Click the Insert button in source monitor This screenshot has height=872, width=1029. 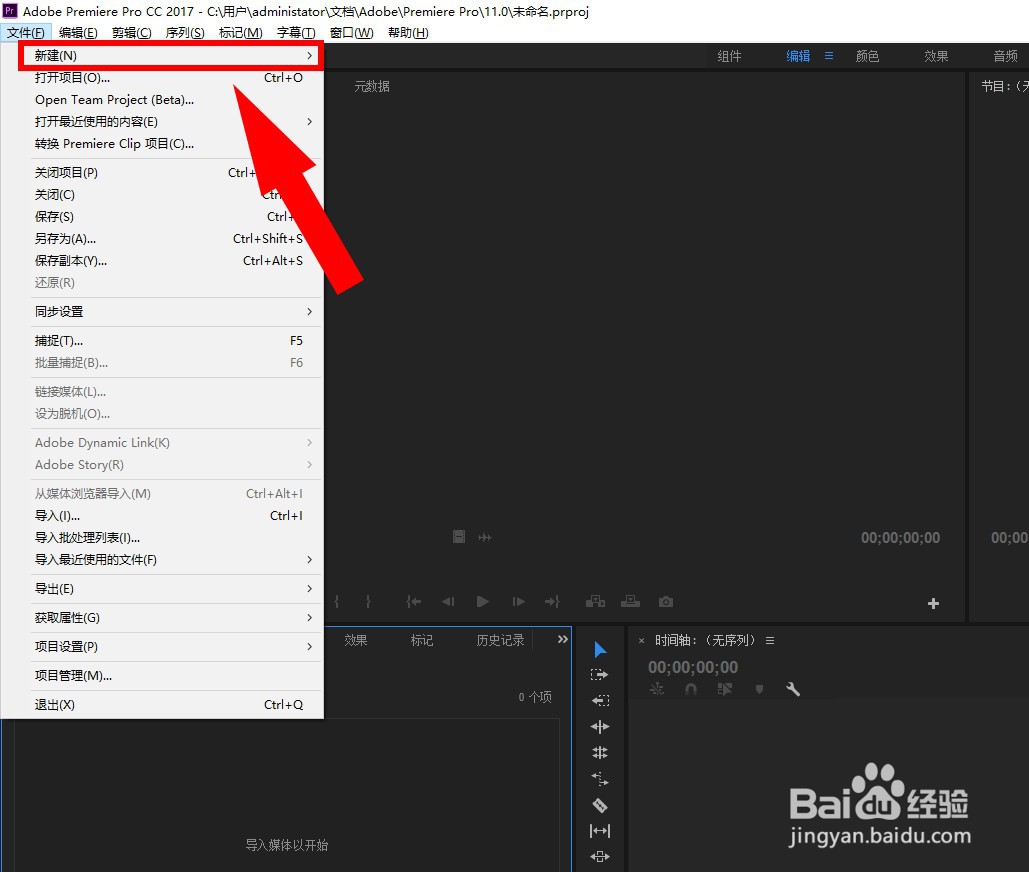[595, 602]
